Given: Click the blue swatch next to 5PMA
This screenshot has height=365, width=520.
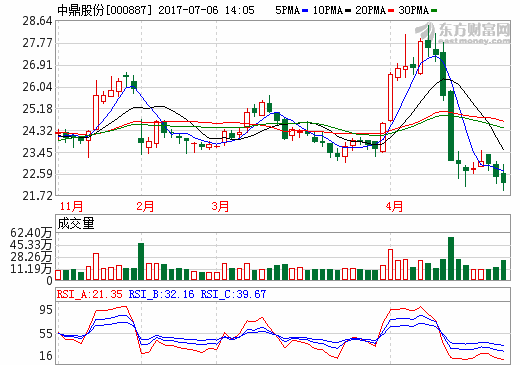Looking at the screenshot, I should [x=305, y=11].
